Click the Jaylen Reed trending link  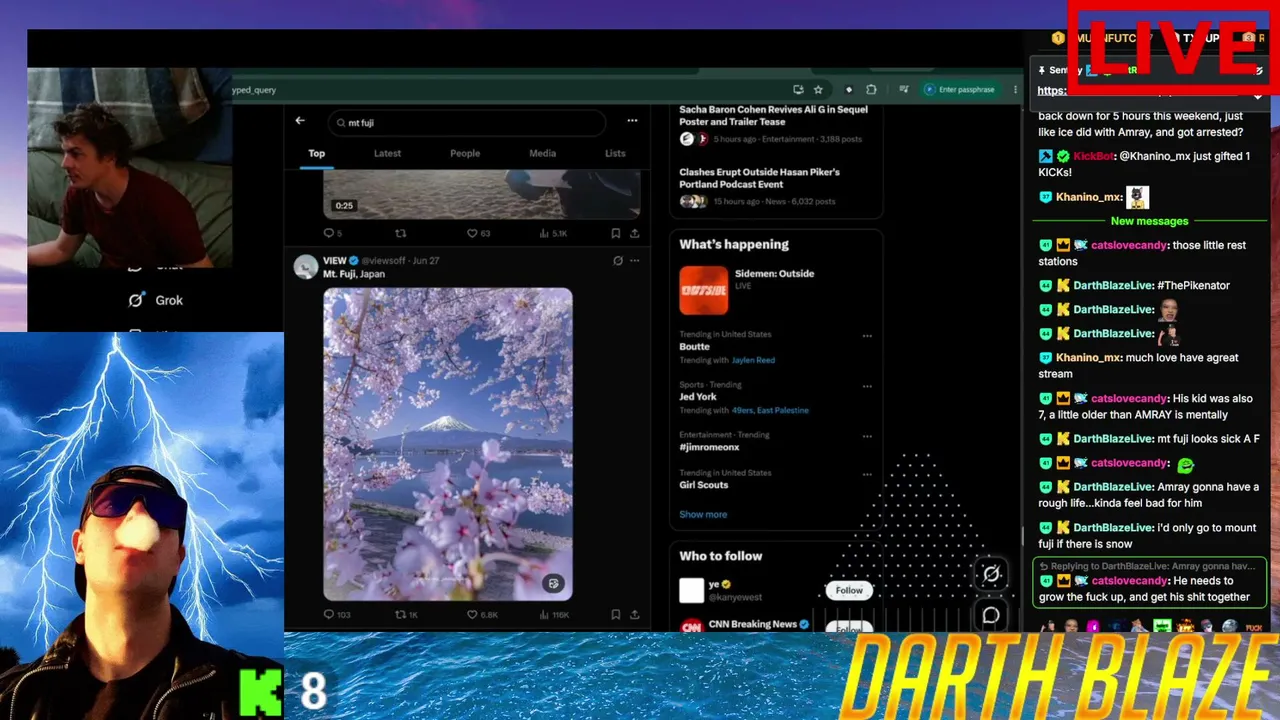click(753, 360)
